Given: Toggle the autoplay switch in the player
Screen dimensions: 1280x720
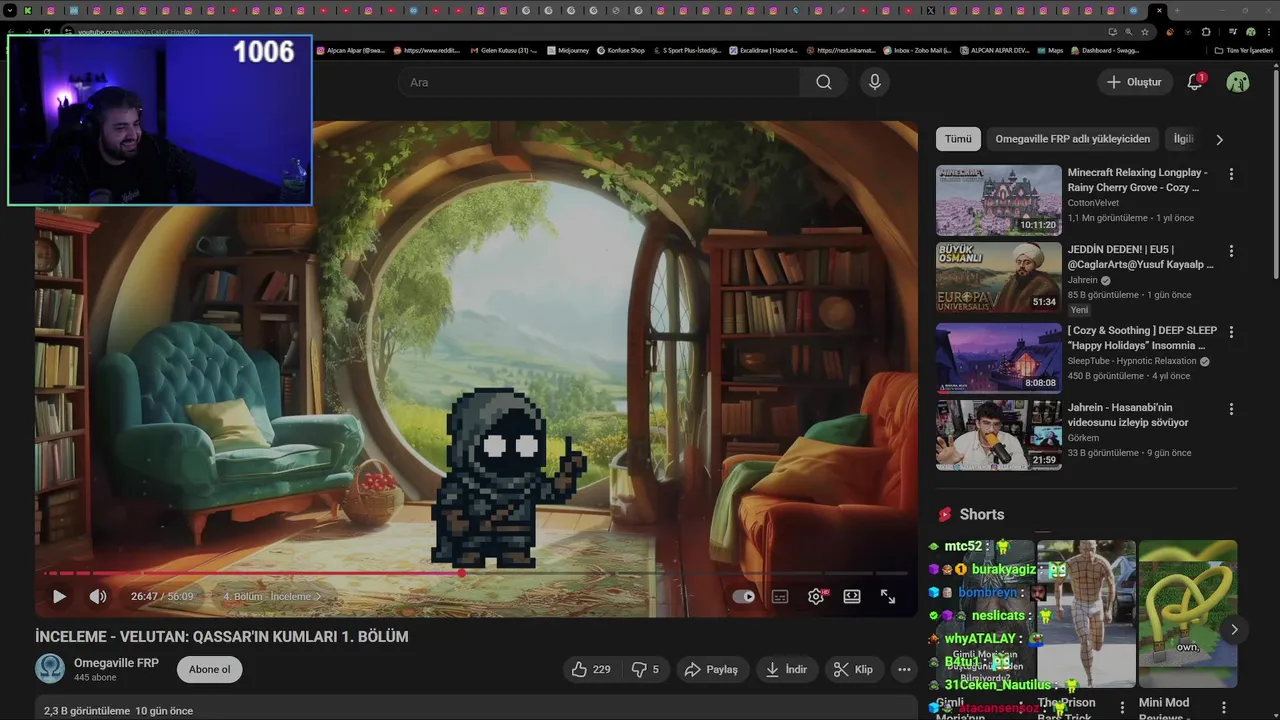Looking at the screenshot, I should tap(744, 596).
